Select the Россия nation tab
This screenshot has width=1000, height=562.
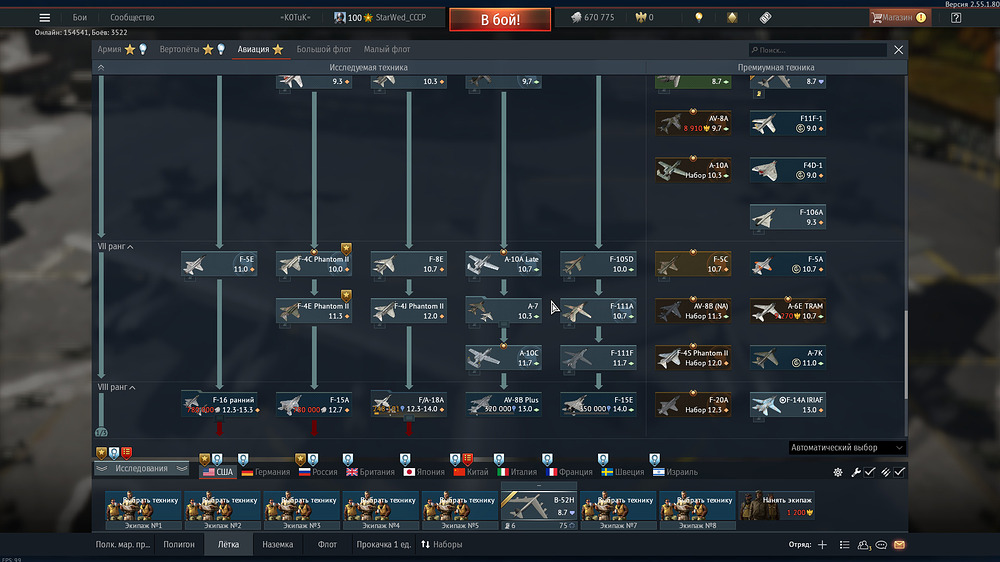[318, 473]
